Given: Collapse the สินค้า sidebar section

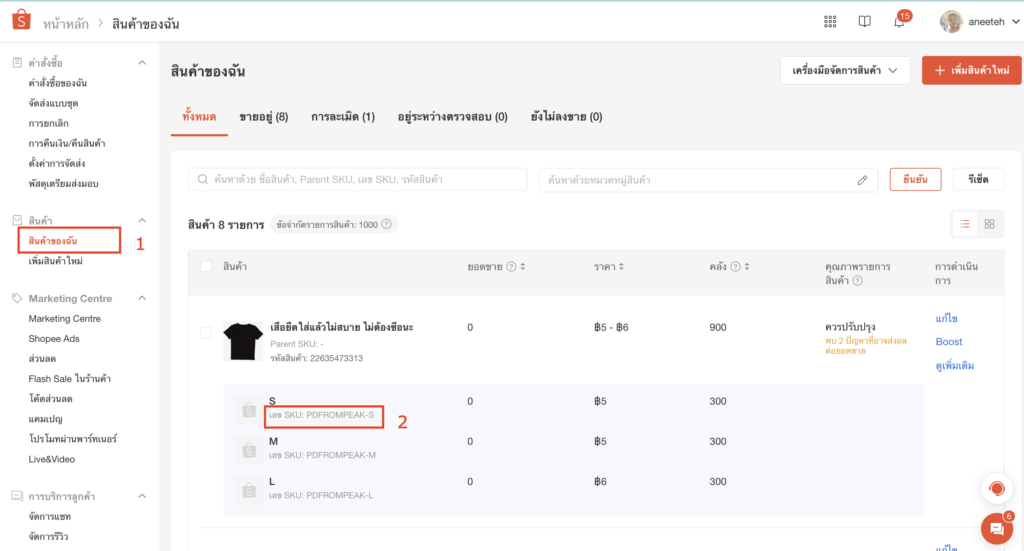Looking at the screenshot, I should [142, 221].
